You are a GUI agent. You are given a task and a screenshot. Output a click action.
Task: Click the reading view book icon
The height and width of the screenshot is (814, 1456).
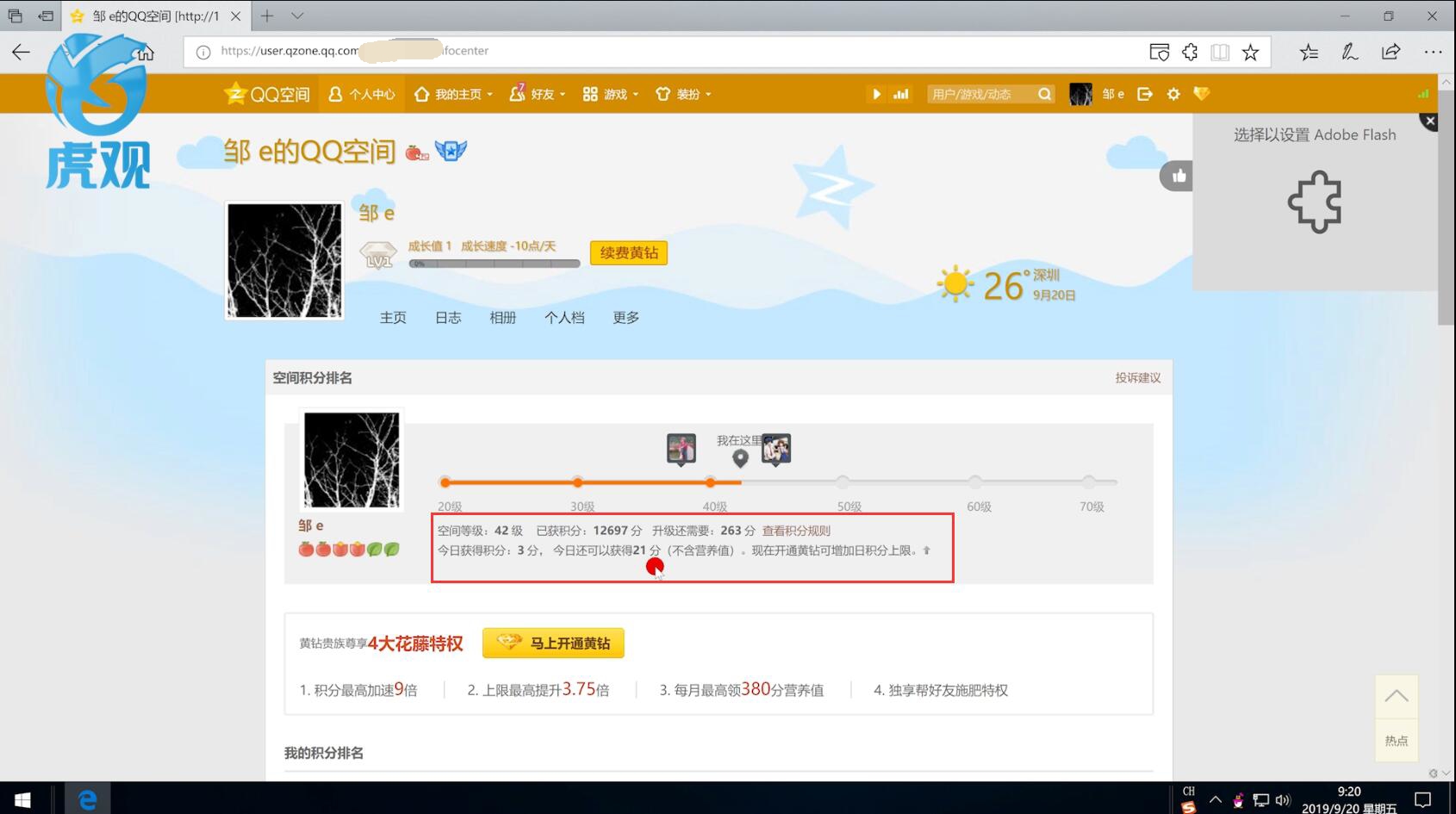[1220, 52]
